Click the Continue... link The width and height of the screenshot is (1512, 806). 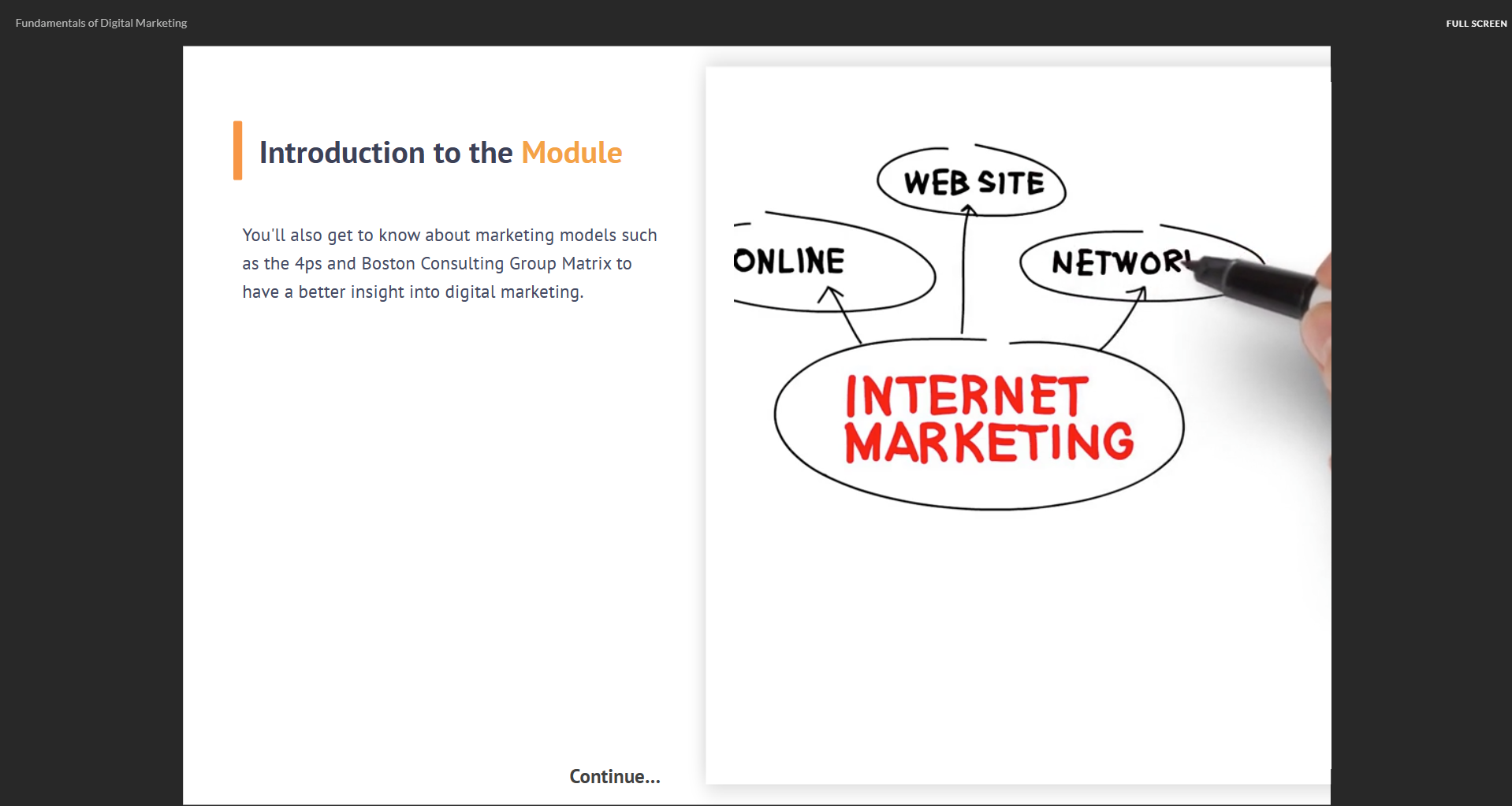pyautogui.click(x=614, y=776)
